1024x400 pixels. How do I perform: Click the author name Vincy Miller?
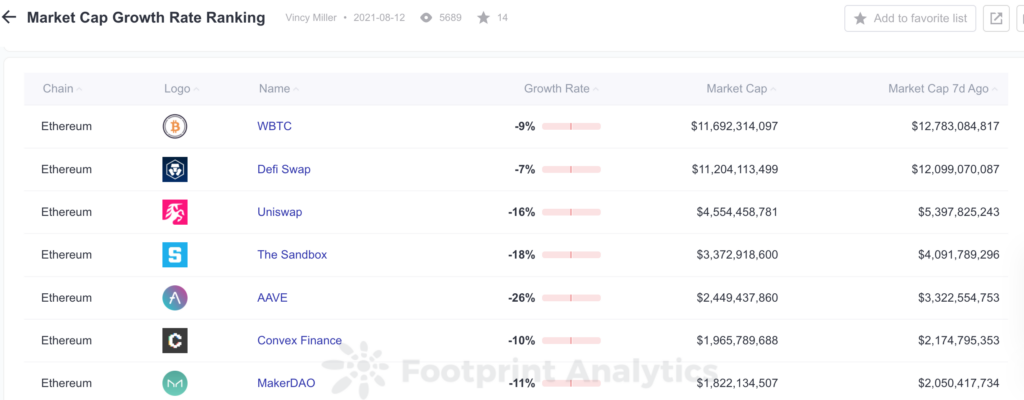311,18
